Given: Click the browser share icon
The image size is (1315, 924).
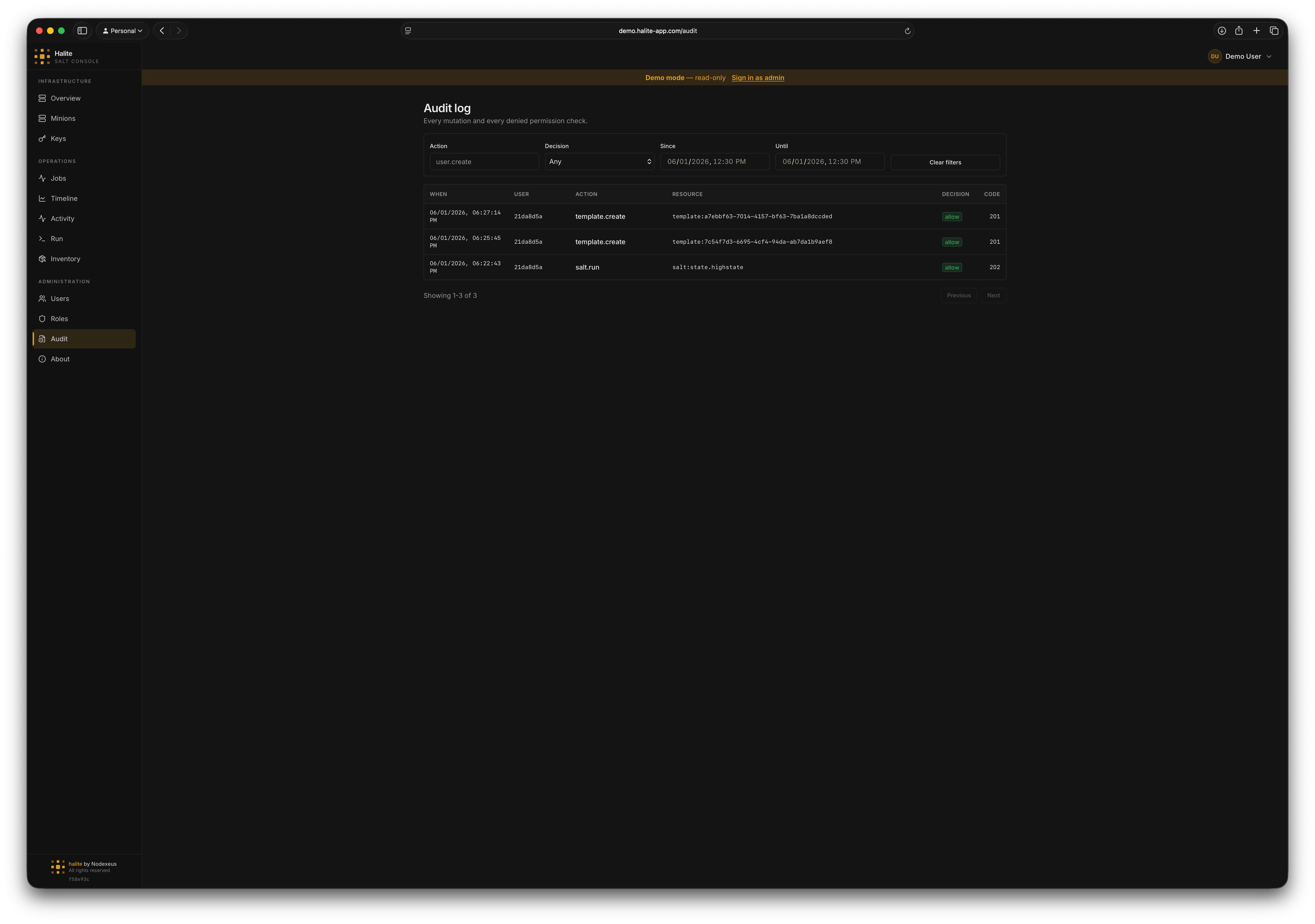Looking at the screenshot, I should [1239, 31].
